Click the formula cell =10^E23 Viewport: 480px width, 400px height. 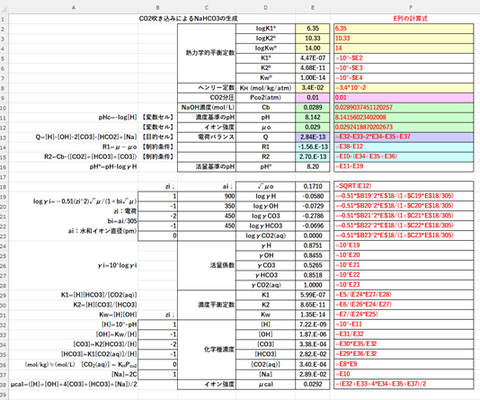[x=404, y=285]
